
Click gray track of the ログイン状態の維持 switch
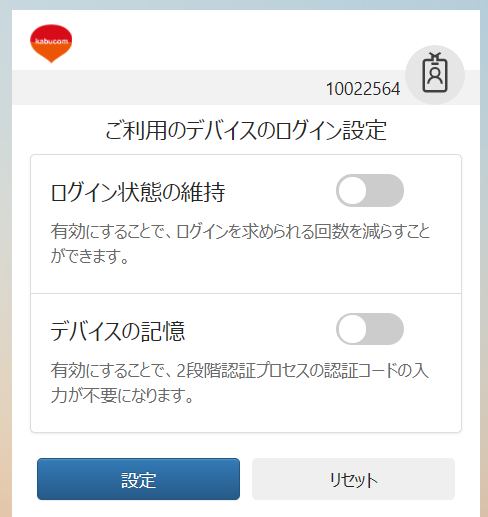point(385,190)
